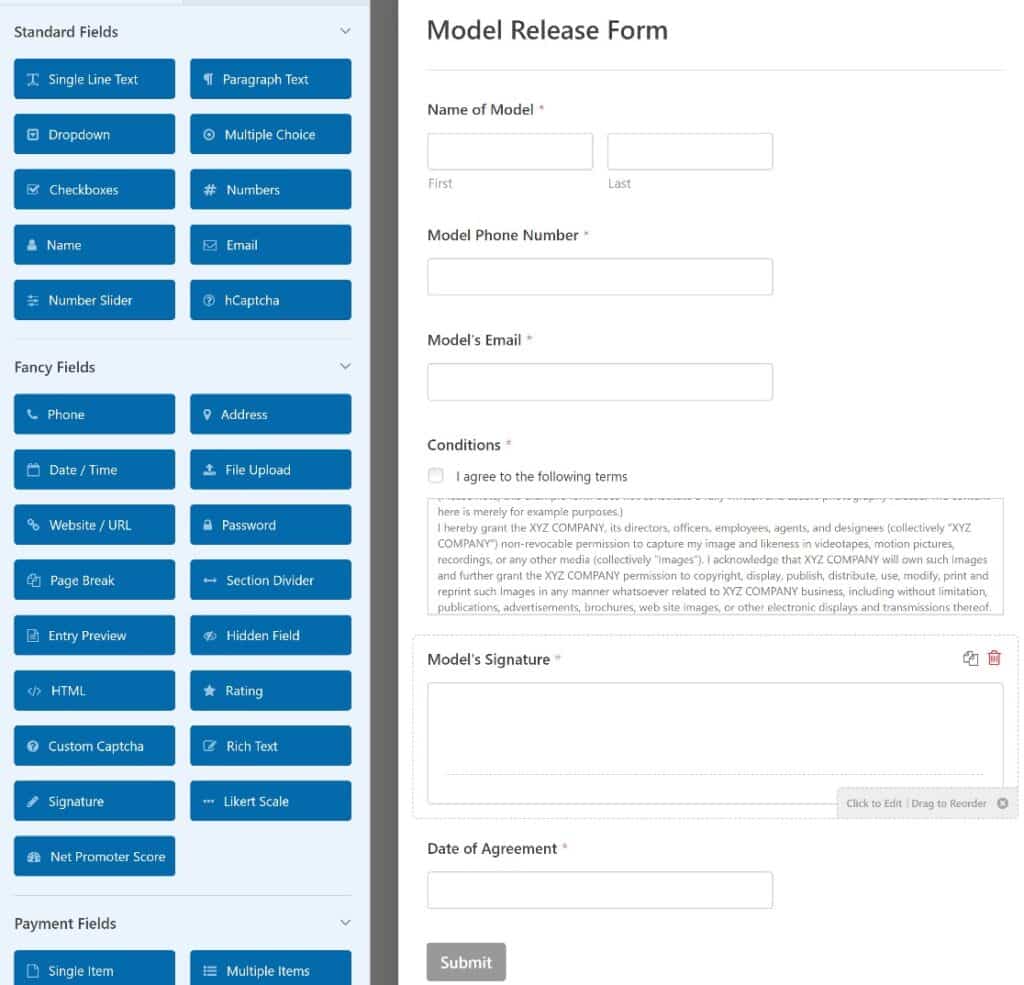Dismiss the Click to Edit tooltip
The width and height of the screenshot is (1024, 985).
click(1002, 802)
